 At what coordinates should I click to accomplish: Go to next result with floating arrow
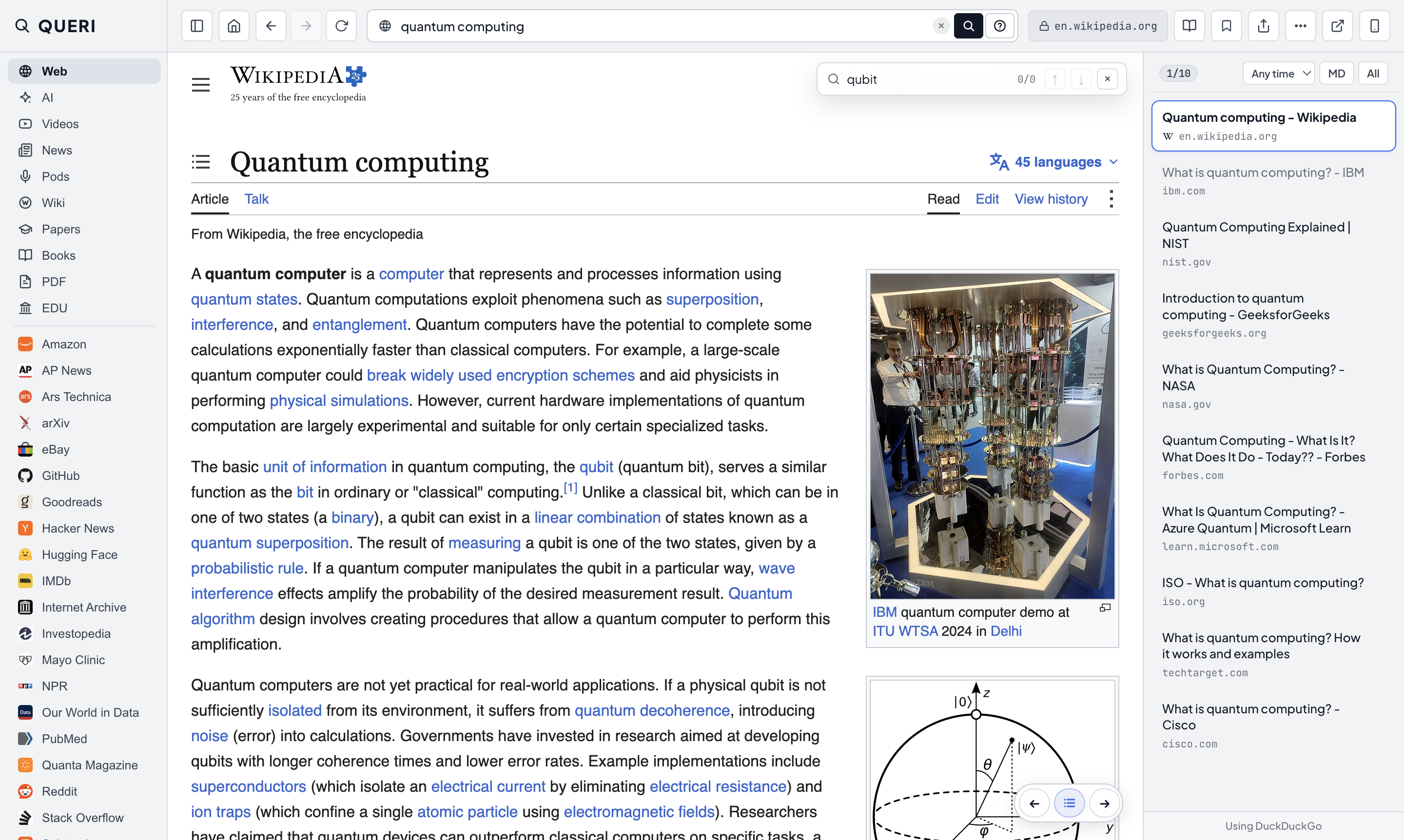pyautogui.click(x=1104, y=803)
